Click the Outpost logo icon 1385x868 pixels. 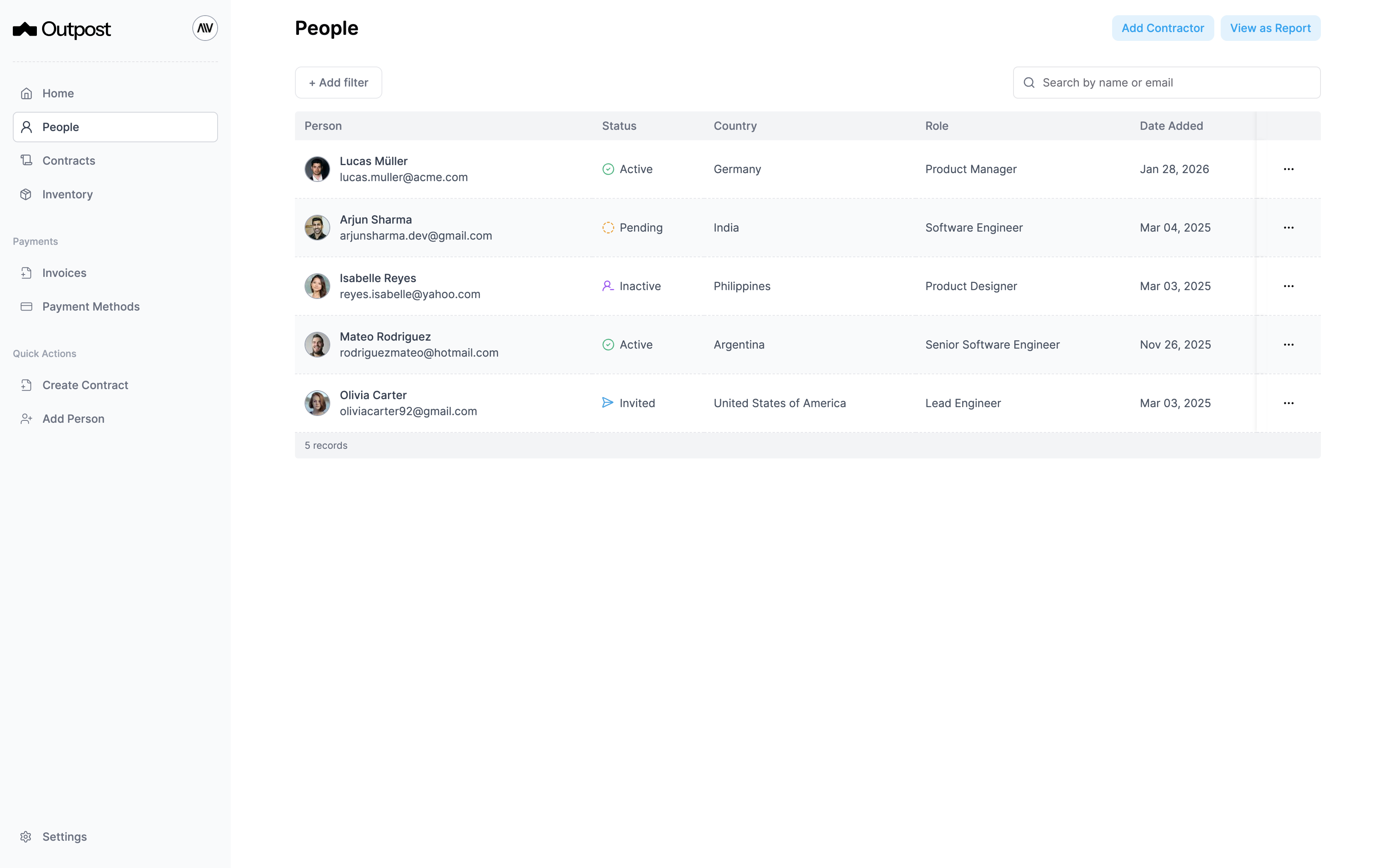click(25, 29)
